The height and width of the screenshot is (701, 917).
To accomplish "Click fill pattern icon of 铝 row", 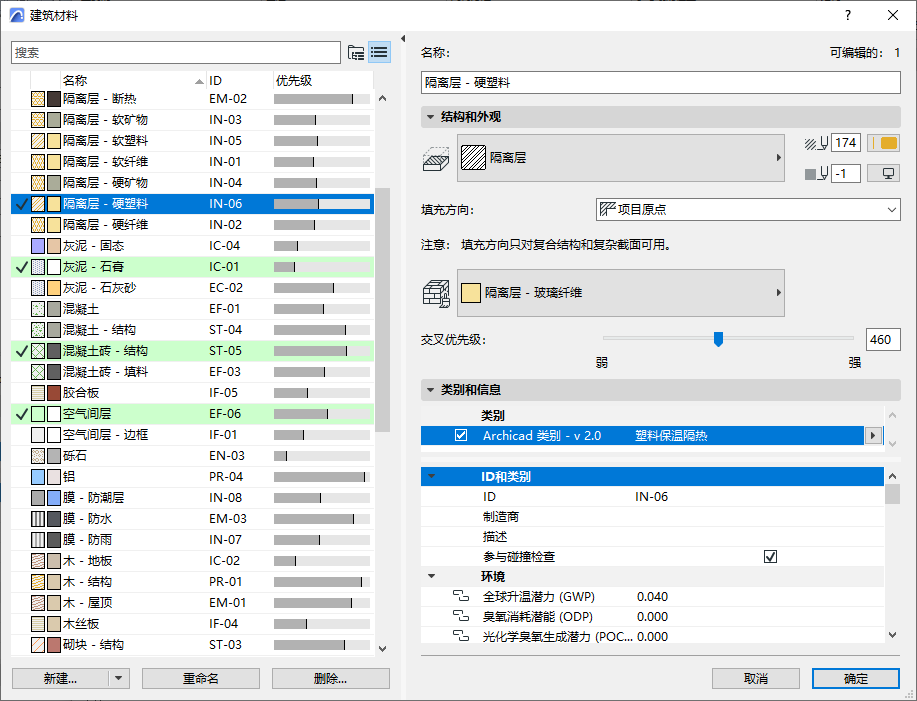I will click(38, 477).
